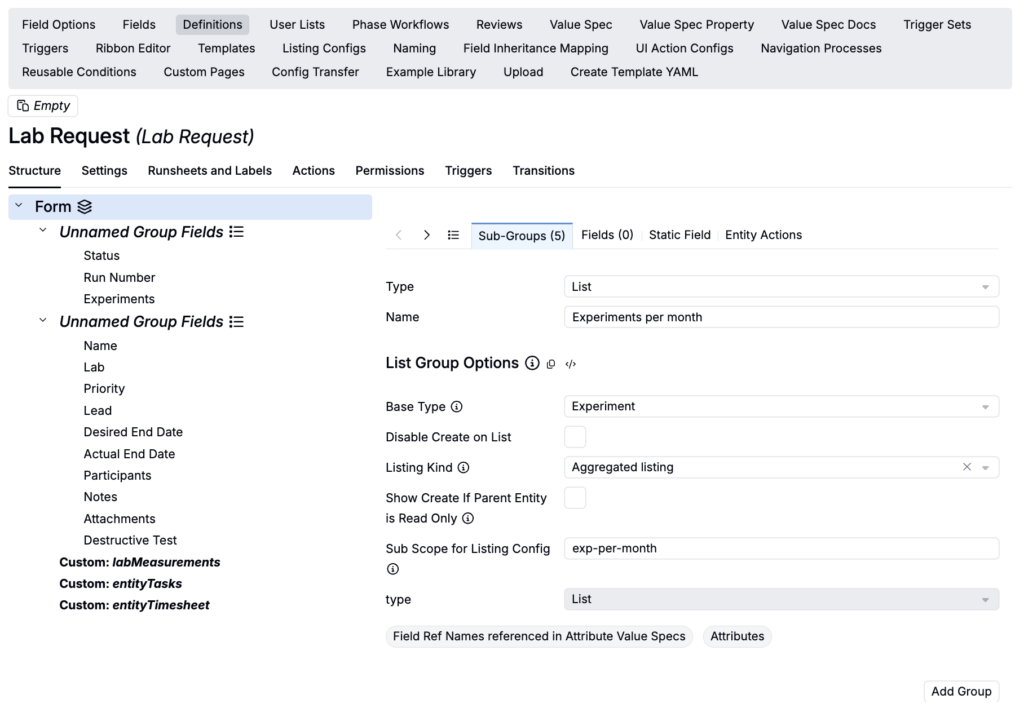The height and width of the screenshot is (717, 1024).
Task: Collapse second Unnamed Group Fields node
Action: [x=43, y=321]
